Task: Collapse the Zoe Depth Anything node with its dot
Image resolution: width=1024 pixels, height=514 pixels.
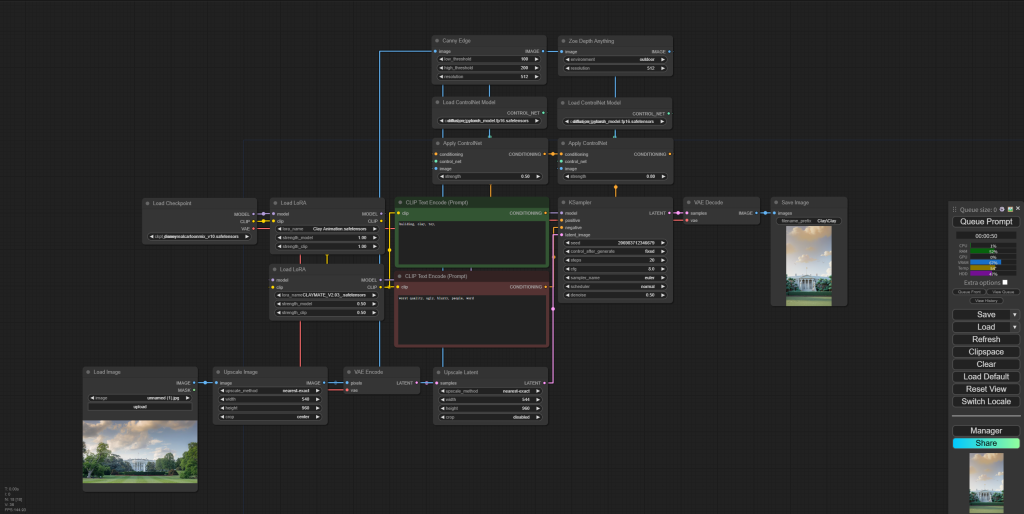Action: (563, 40)
